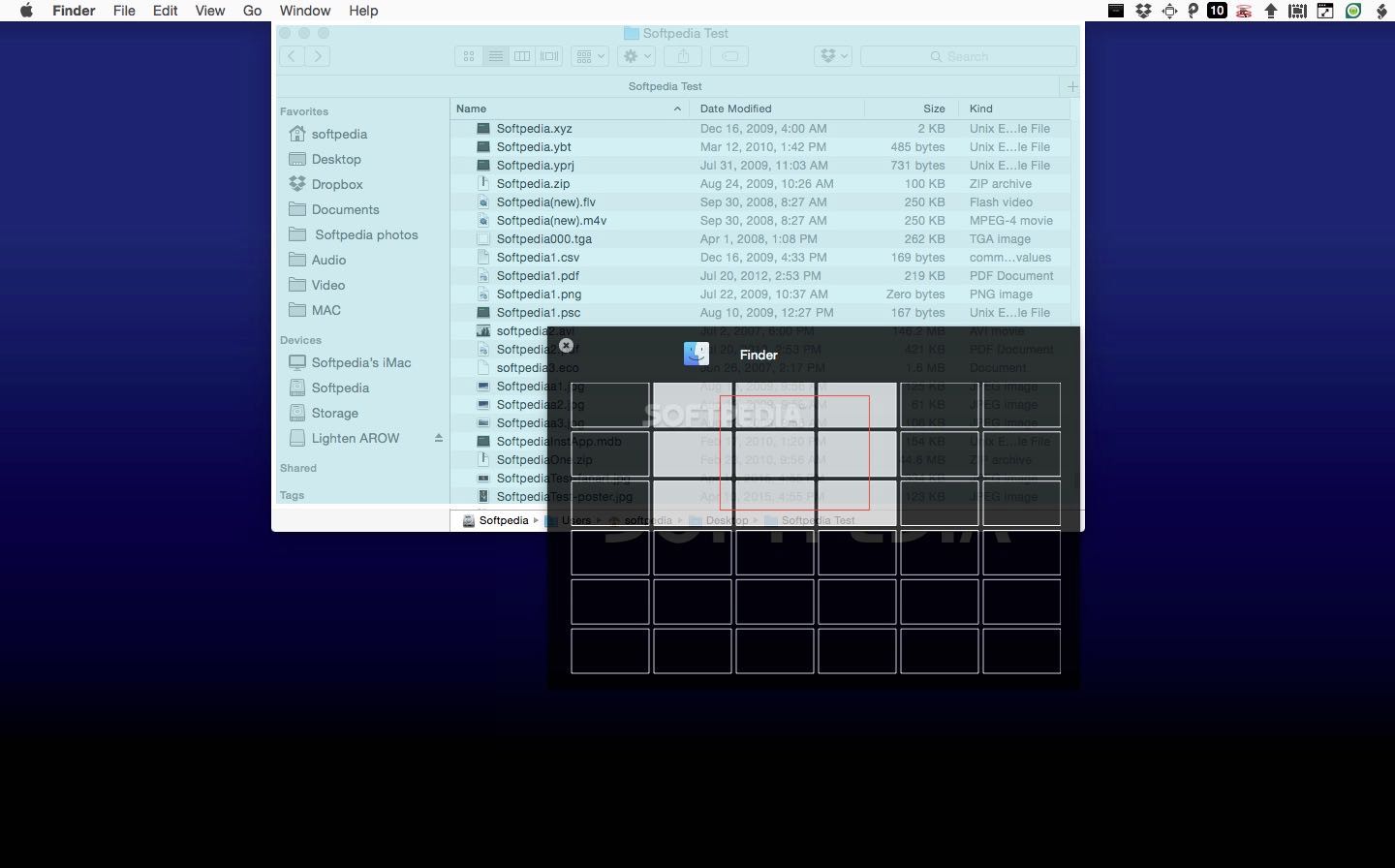Open the Window menu
Image resolution: width=1395 pixels, height=868 pixels.
[x=305, y=11]
